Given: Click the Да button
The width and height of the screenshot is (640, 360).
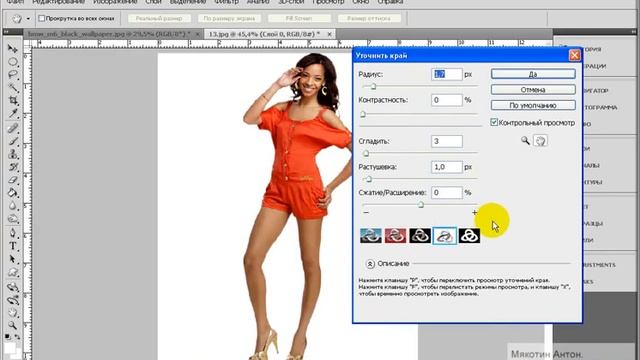Looking at the screenshot, I should [x=533, y=74].
